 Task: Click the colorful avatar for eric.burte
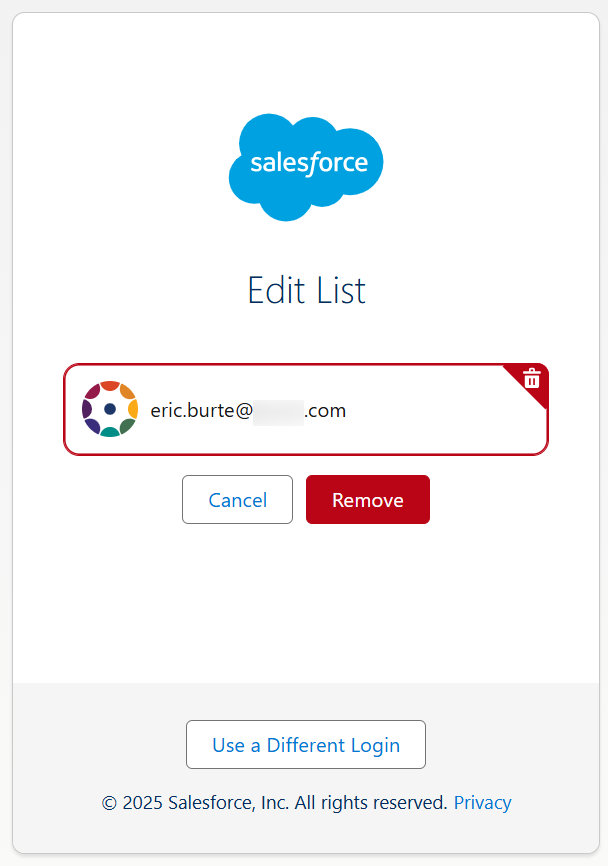coord(110,409)
